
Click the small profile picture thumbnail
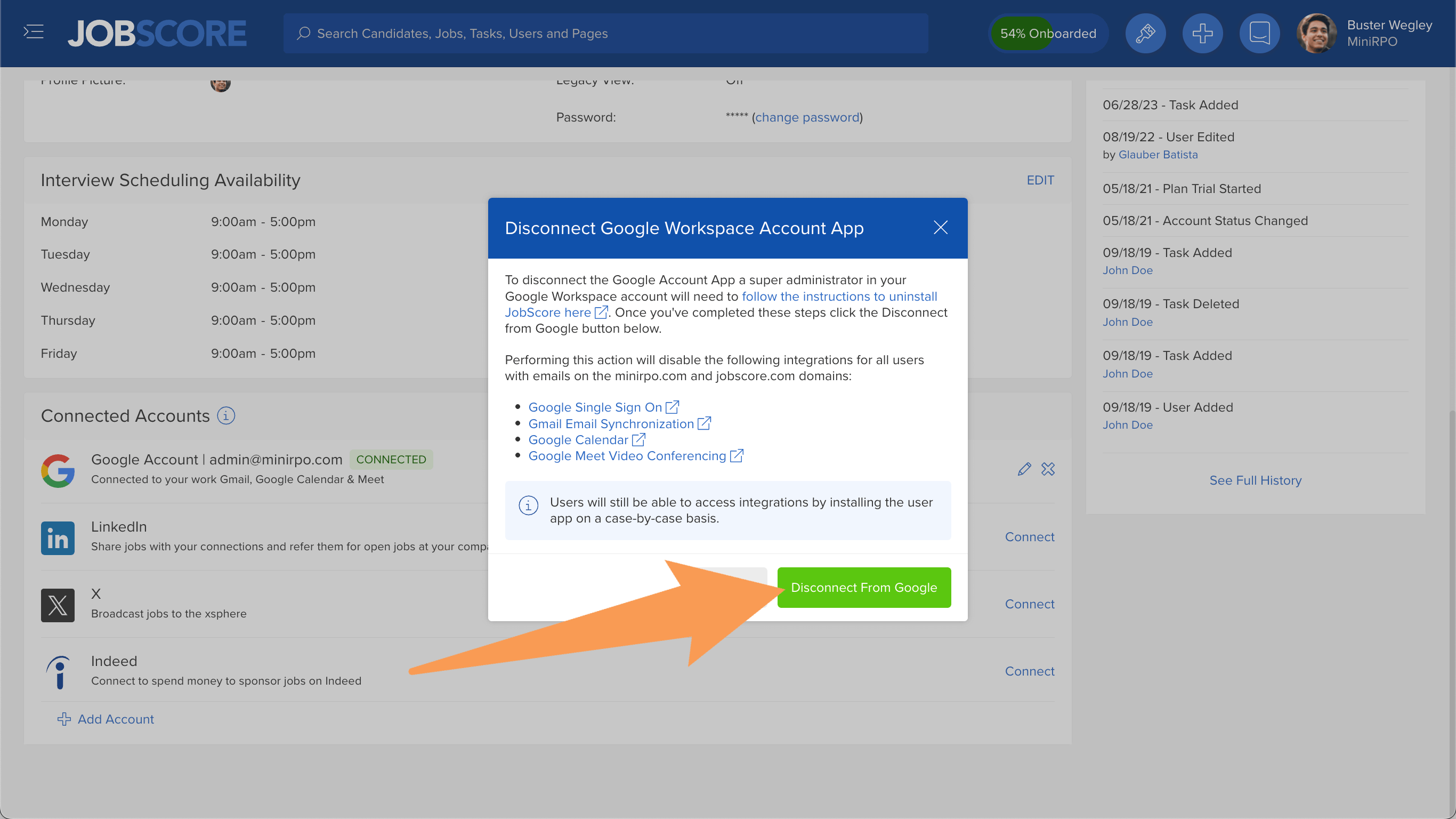coord(221,84)
